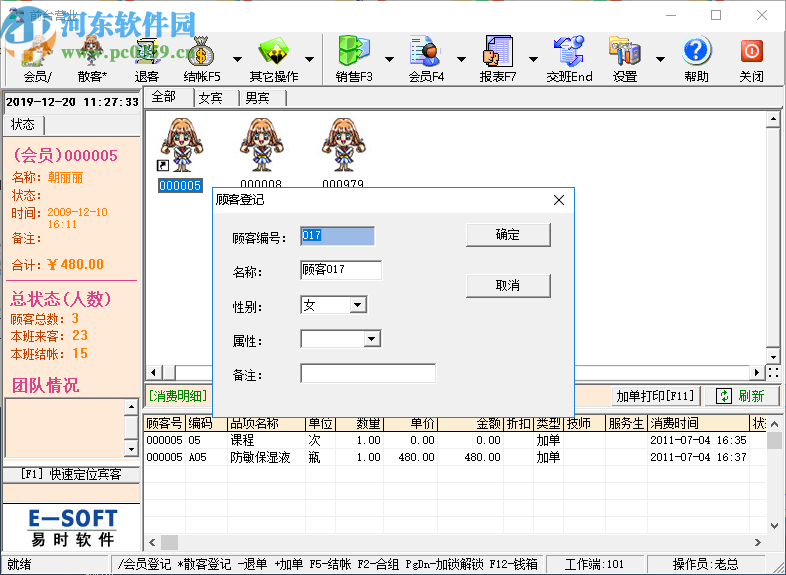
Task: Click the [消费明细] tab label
Action: (178, 396)
